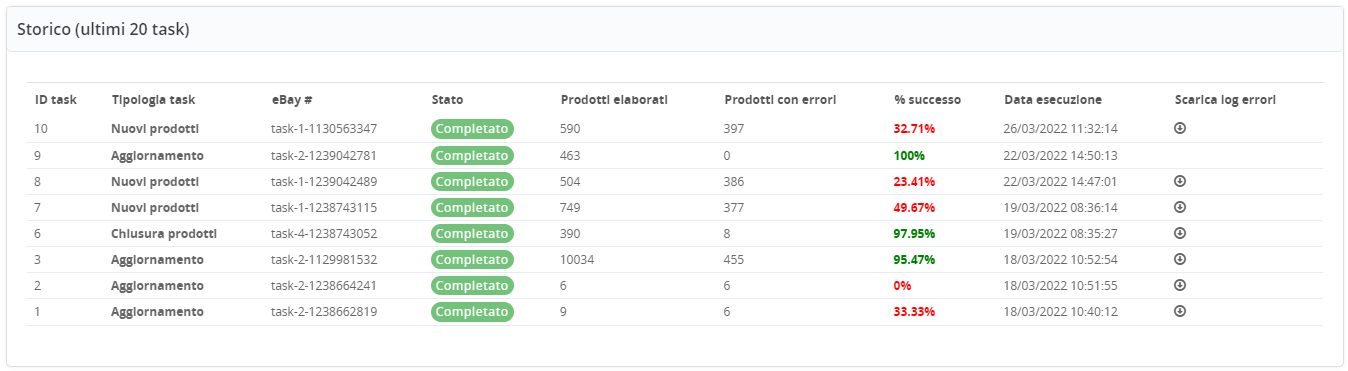Click the 32.71% success value
This screenshot has width=1348, height=371.
[x=914, y=129]
